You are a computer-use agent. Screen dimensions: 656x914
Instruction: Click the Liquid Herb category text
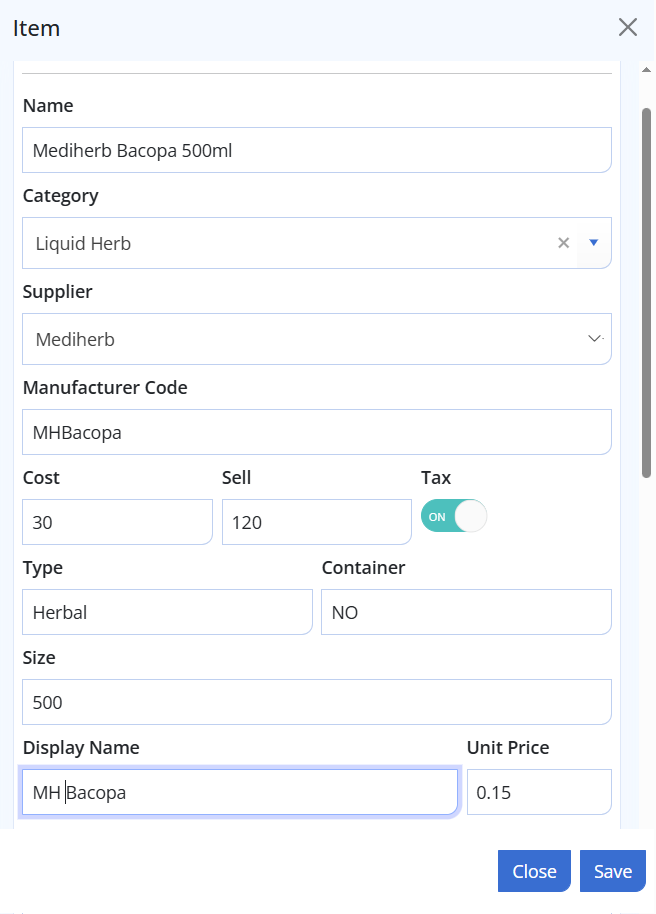tap(83, 244)
